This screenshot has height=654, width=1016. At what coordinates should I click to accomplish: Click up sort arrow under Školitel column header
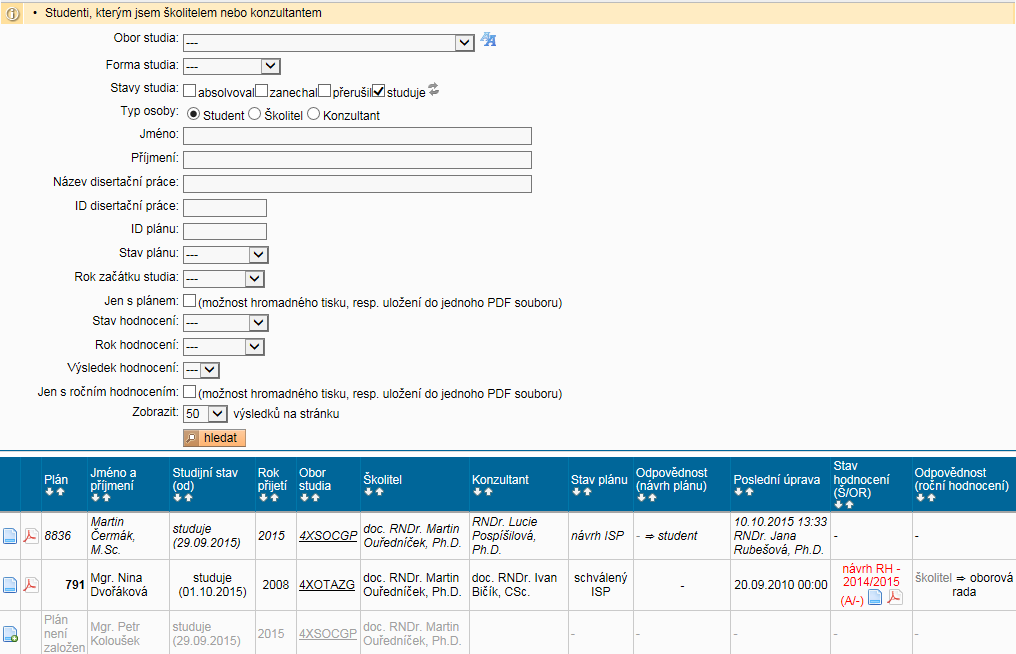click(x=378, y=492)
